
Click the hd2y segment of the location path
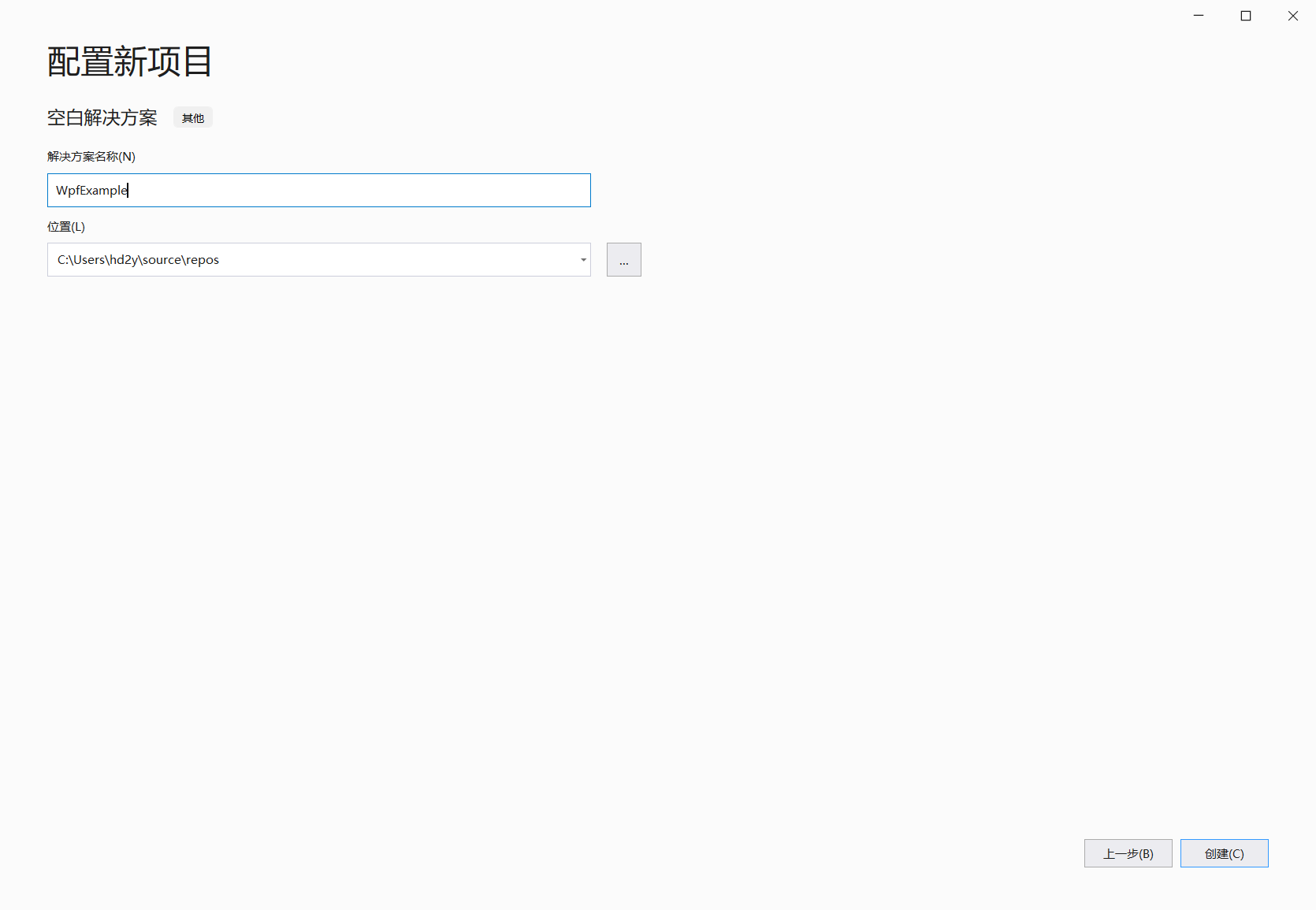click(122, 260)
